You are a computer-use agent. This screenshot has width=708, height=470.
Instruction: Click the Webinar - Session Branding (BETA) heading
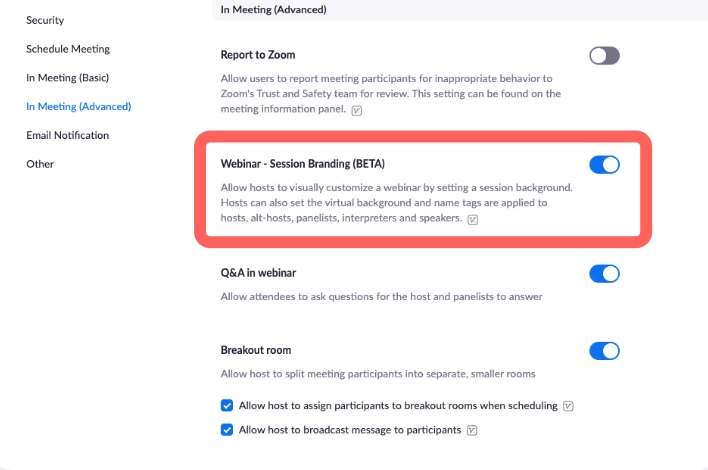click(302, 164)
